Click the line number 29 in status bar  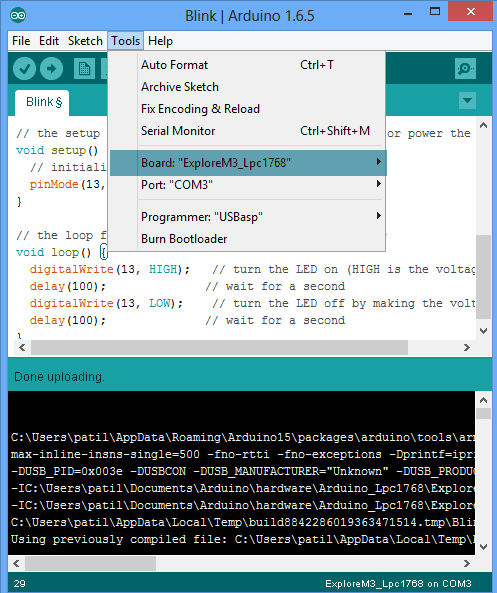[19, 584]
